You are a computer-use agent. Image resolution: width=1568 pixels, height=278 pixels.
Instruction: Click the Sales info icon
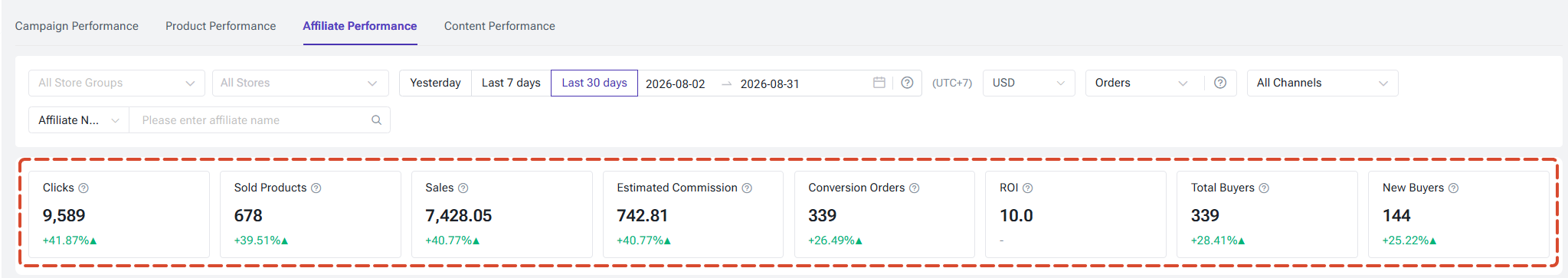tap(463, 188)
